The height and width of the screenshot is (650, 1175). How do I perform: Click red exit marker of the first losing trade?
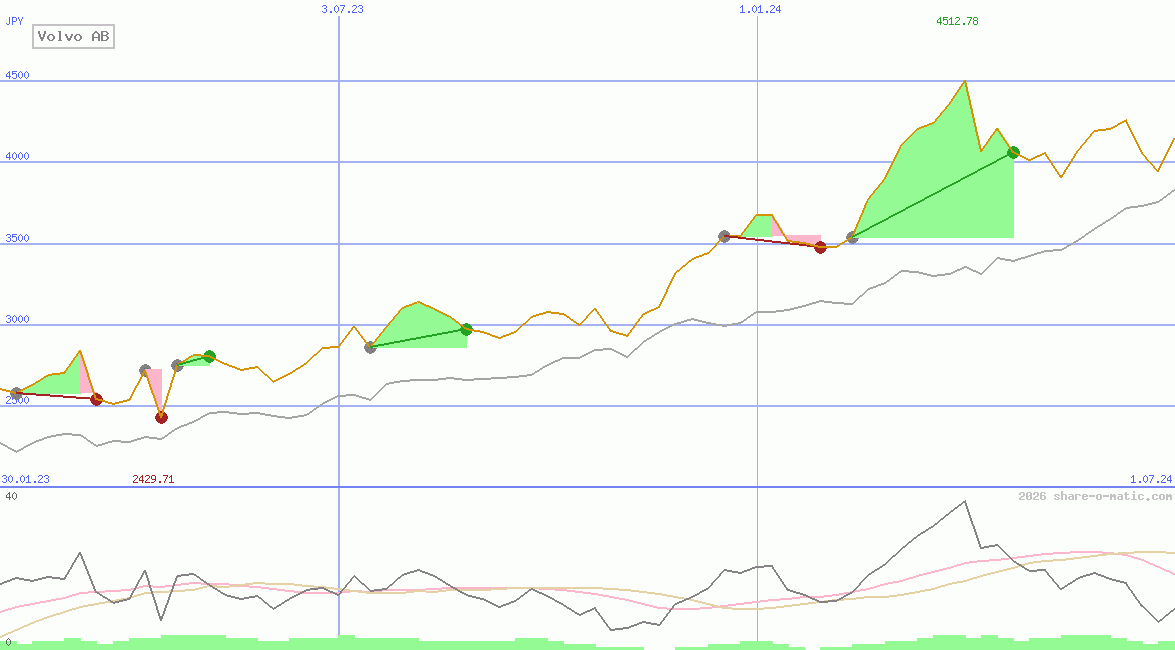96,399
